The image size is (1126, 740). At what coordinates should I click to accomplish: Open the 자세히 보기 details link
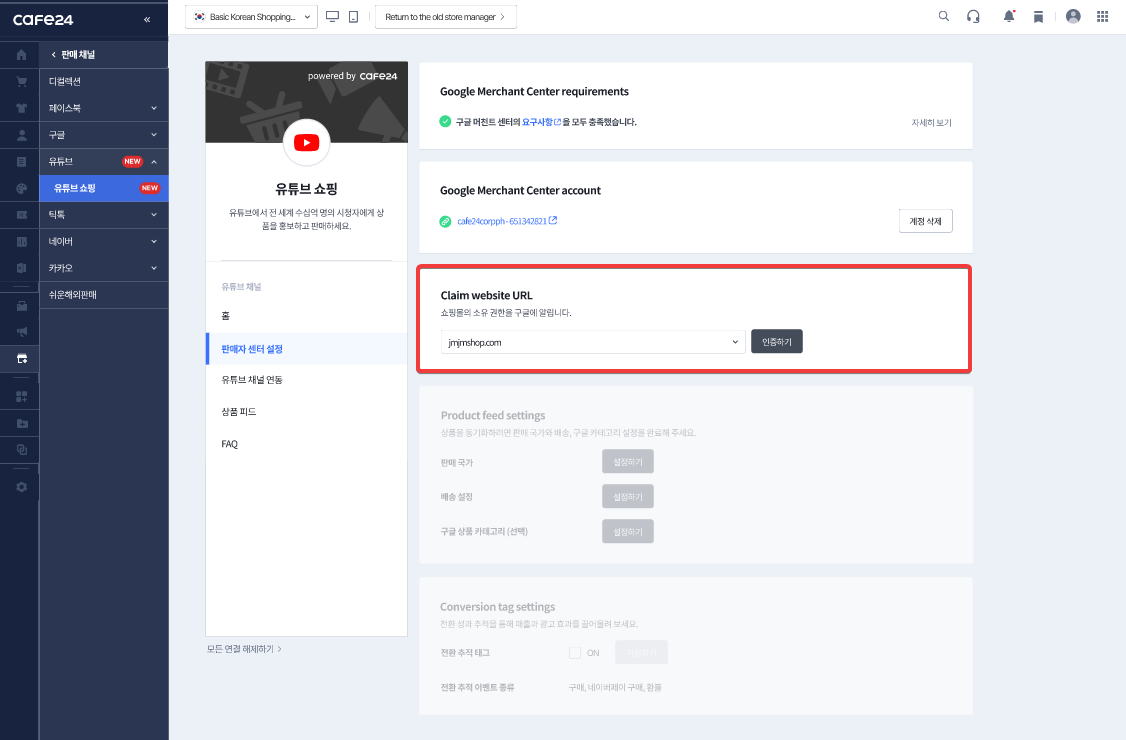coord(931,123)
